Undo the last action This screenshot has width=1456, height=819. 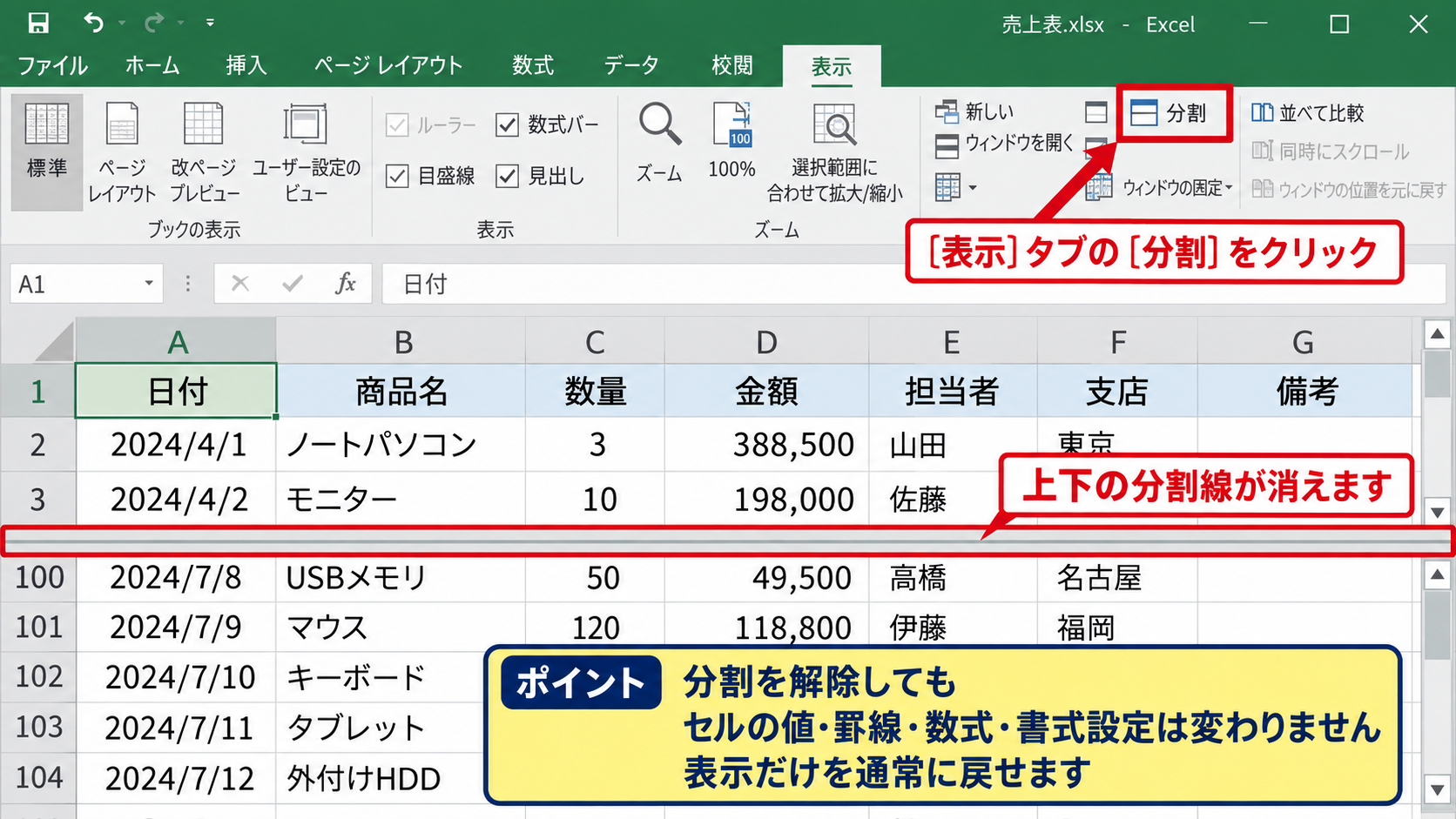93,23
